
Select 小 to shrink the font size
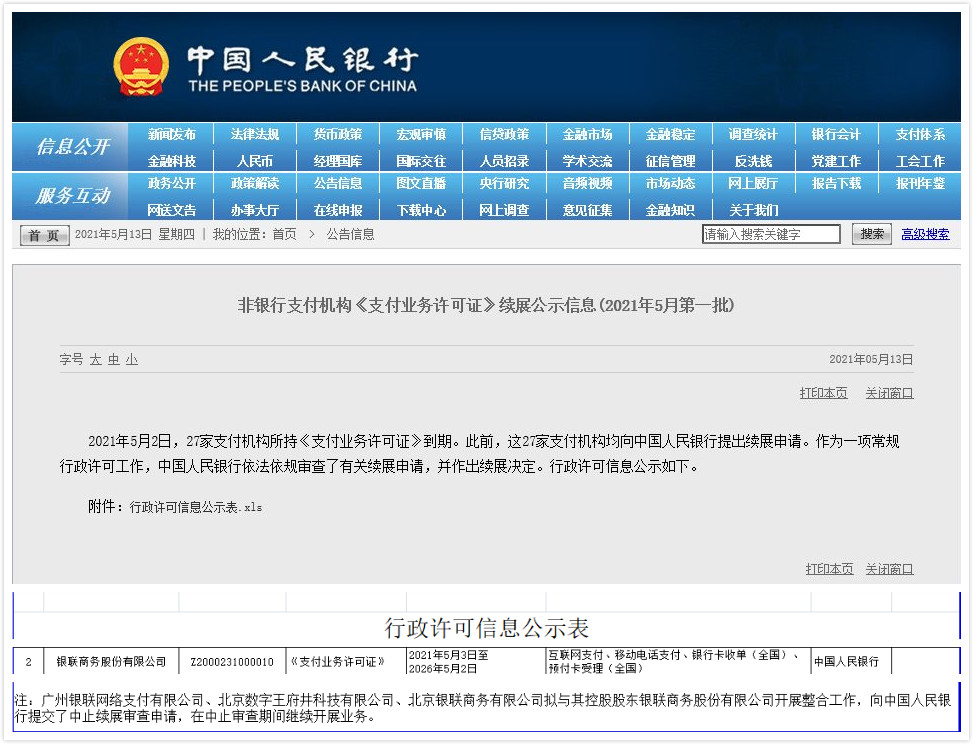click(132, 359)
